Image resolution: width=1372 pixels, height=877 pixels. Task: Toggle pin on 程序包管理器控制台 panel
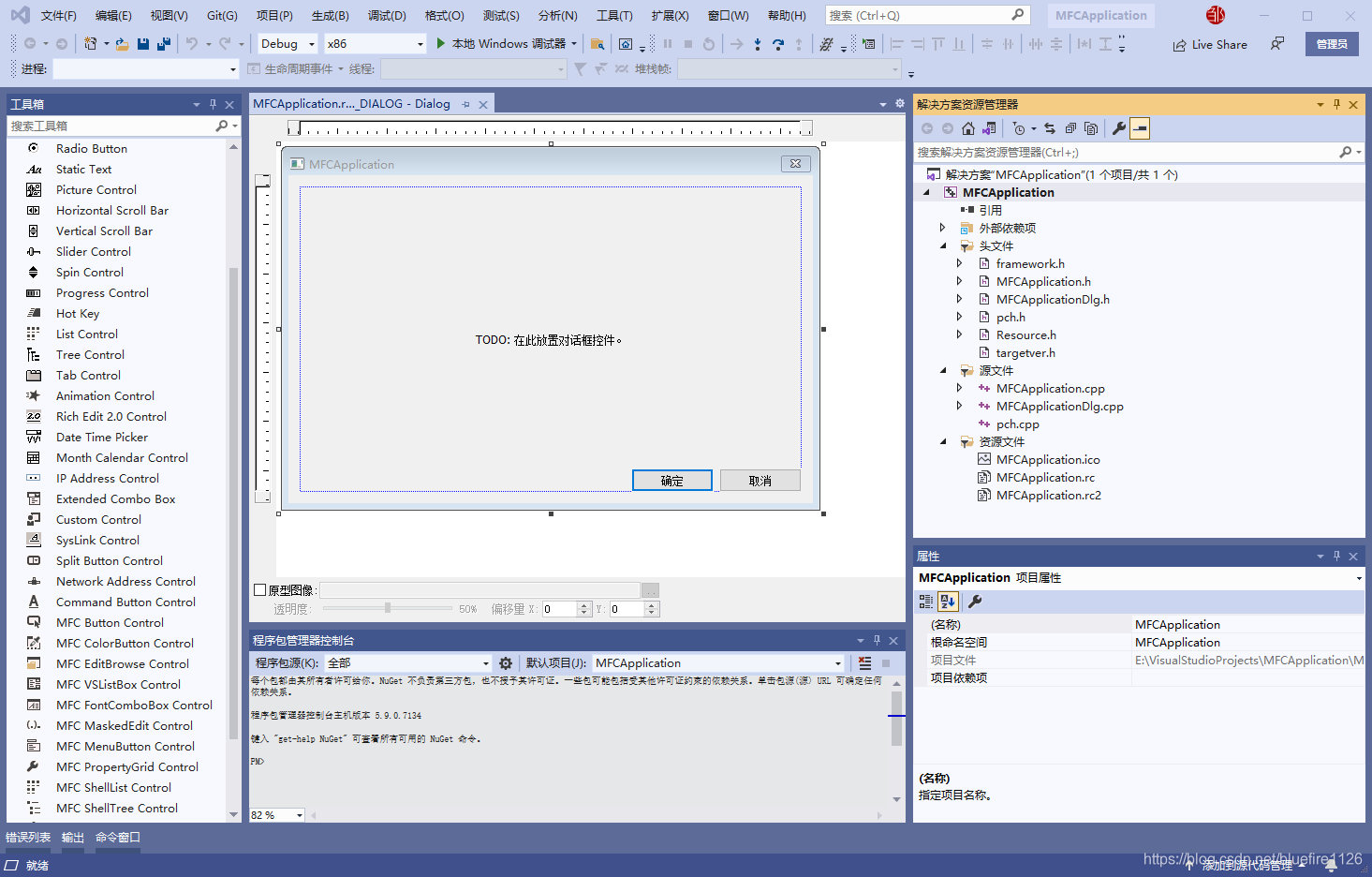(x=877, y=640)
